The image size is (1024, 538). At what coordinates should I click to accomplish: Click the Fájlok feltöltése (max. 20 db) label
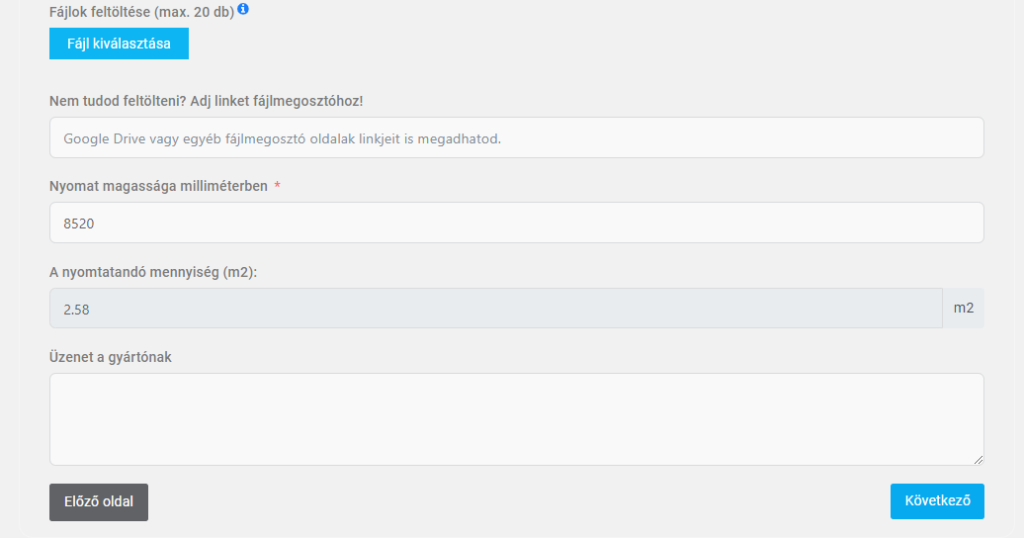coord(141,12)
